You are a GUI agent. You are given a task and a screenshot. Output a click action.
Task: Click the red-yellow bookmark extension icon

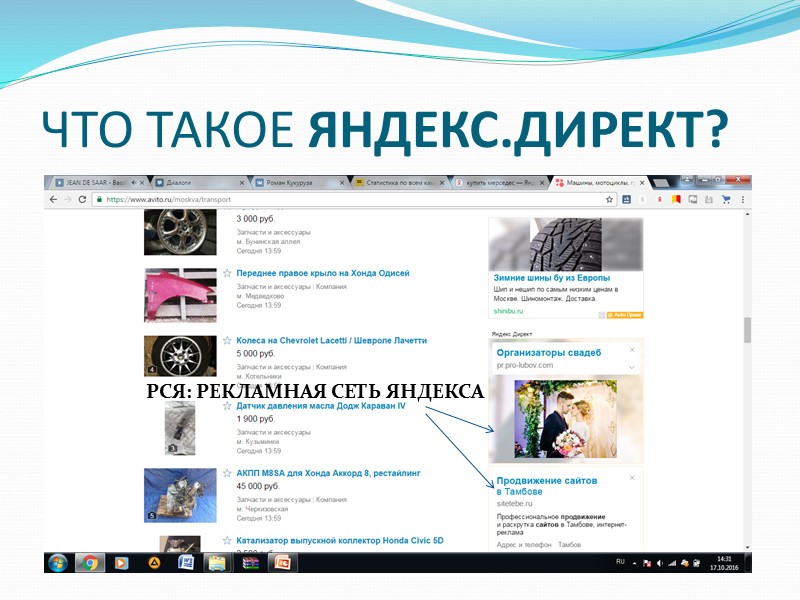(x=676, y=199)
